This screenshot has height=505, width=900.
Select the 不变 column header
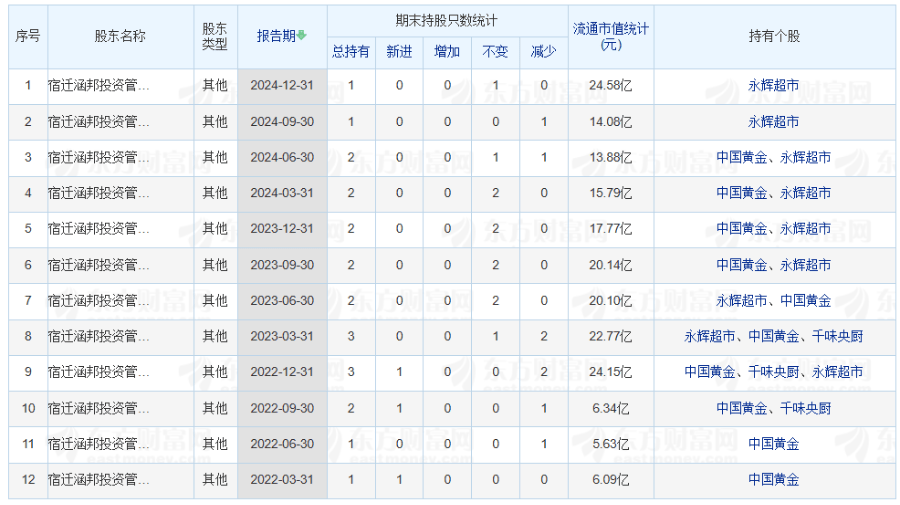click(495, 52)
